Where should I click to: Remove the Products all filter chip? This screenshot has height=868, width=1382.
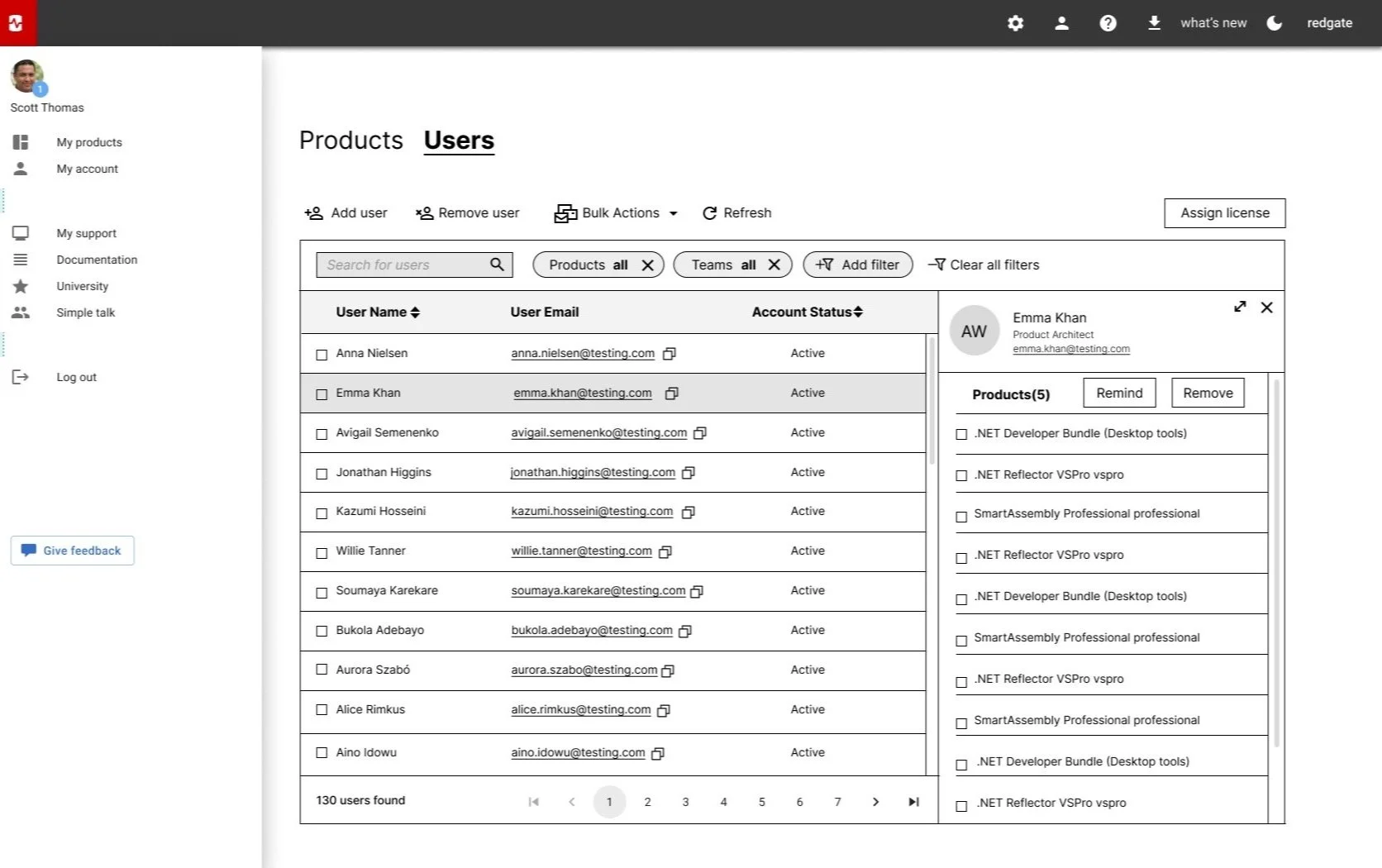pos(647,265)
